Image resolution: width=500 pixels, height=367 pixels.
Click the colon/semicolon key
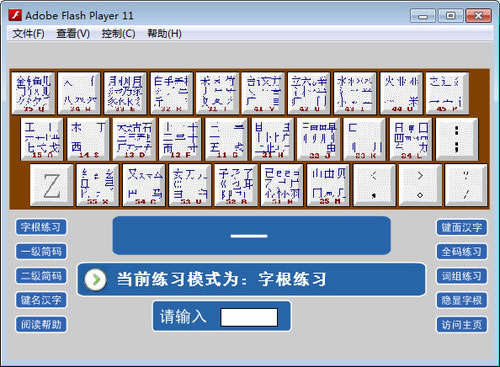[457, 139]
